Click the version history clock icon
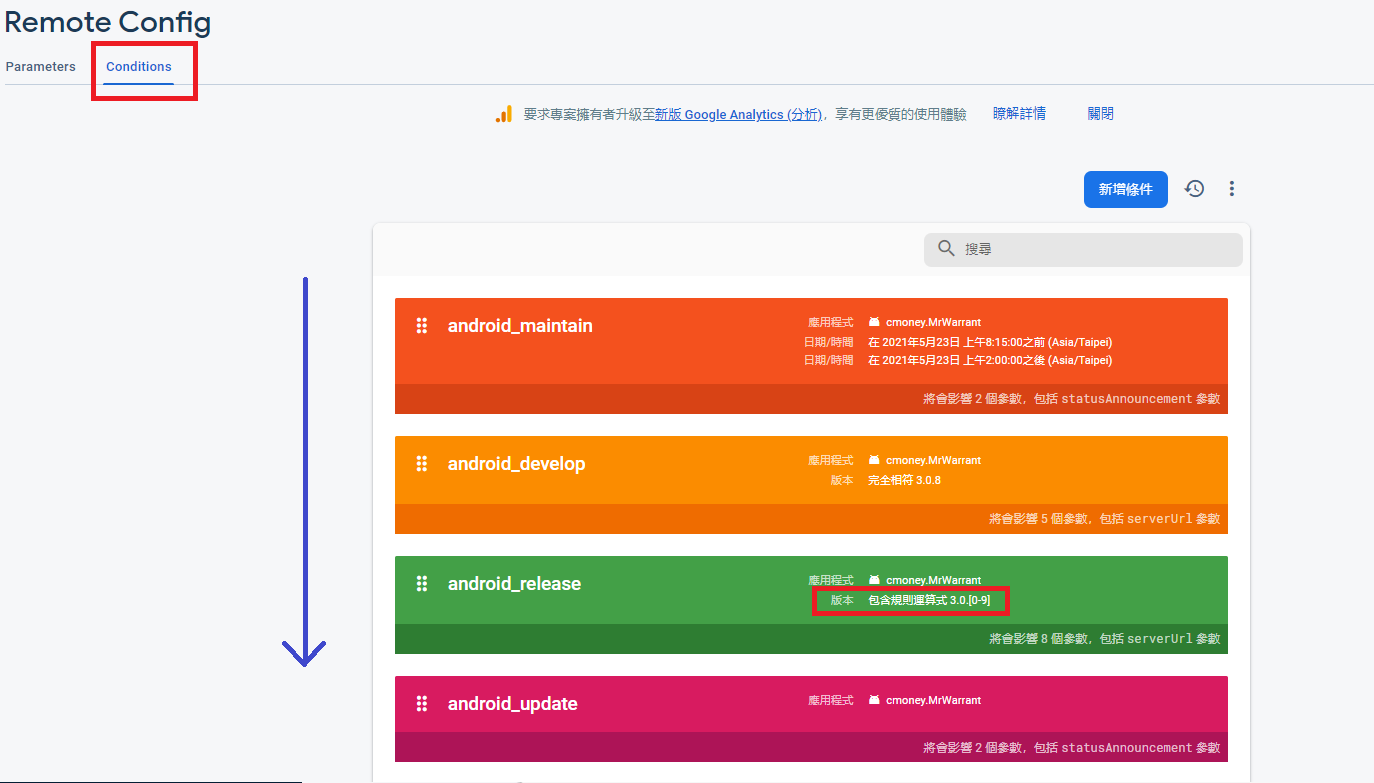 pos(1194,188)
